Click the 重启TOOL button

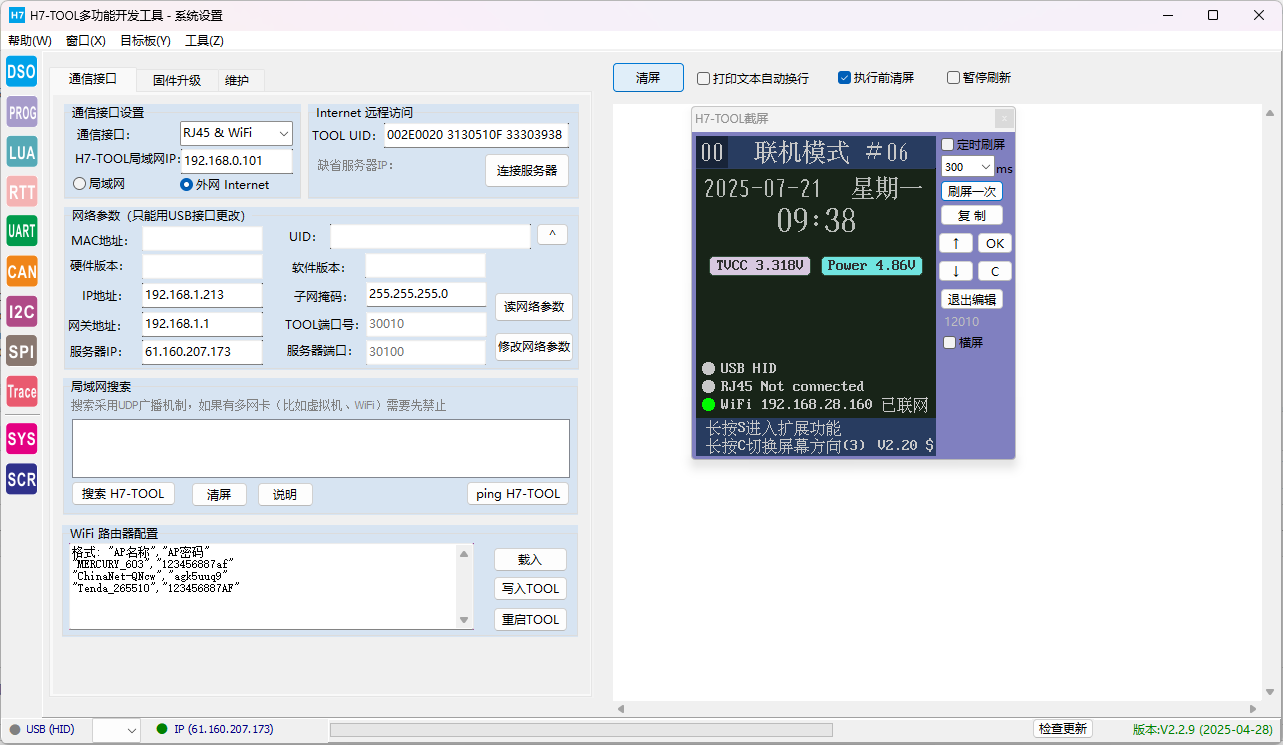pos(530,620)
